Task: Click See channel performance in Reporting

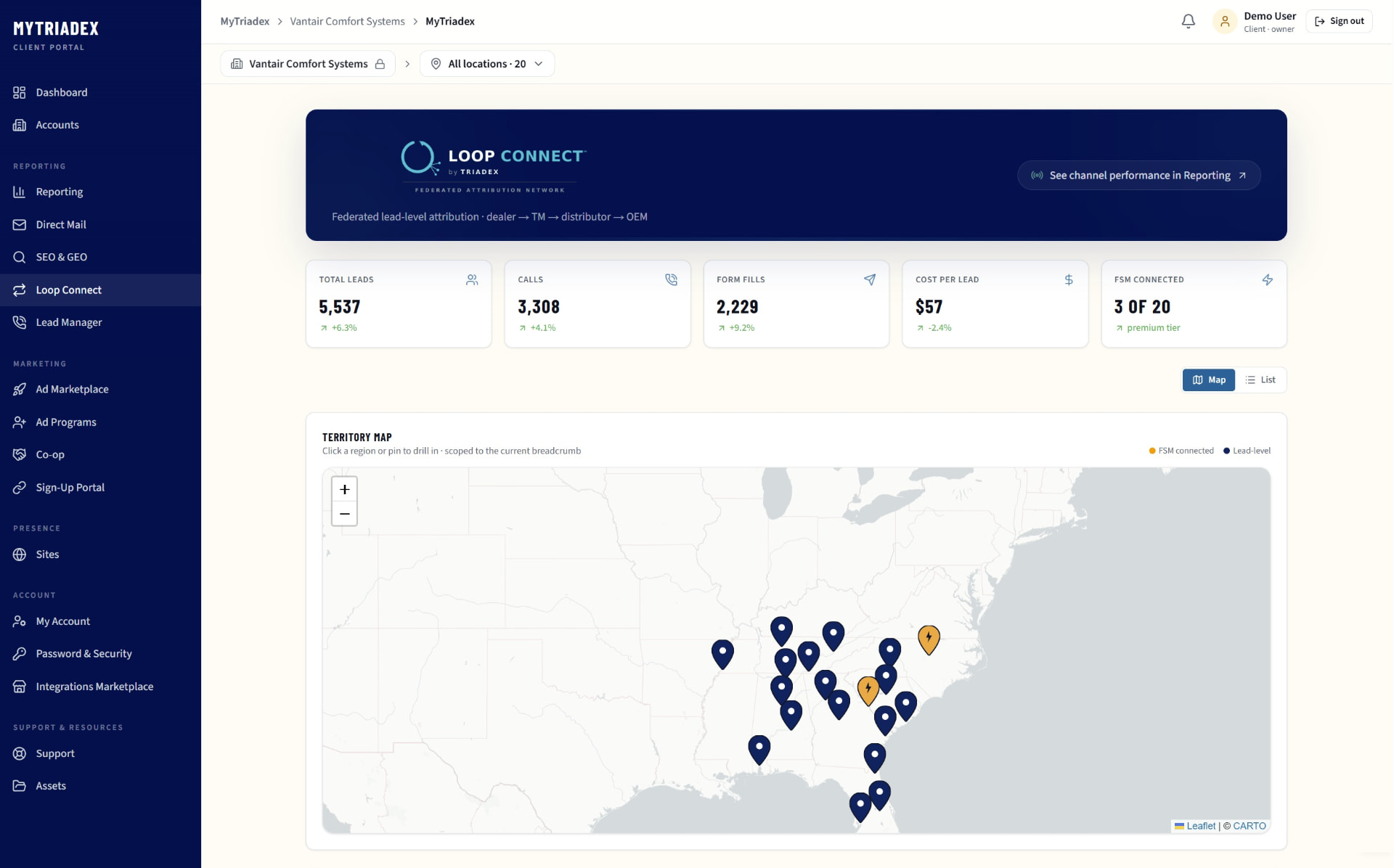Action: click(x=1138, y=175)
